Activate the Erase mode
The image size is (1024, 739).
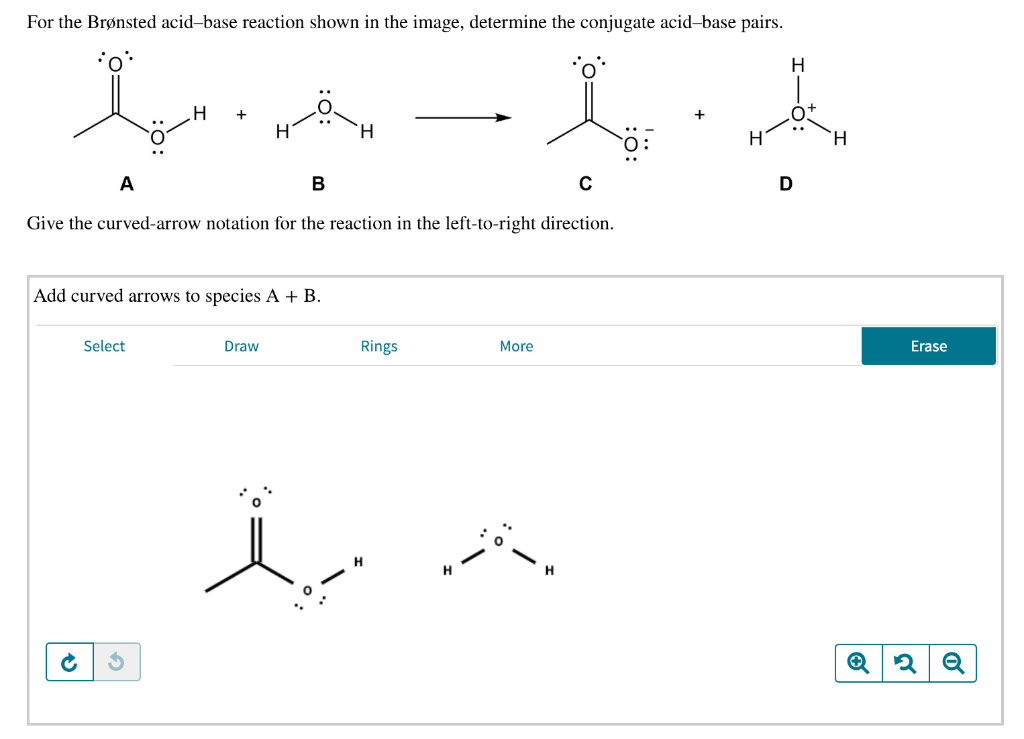click(928, 346)
